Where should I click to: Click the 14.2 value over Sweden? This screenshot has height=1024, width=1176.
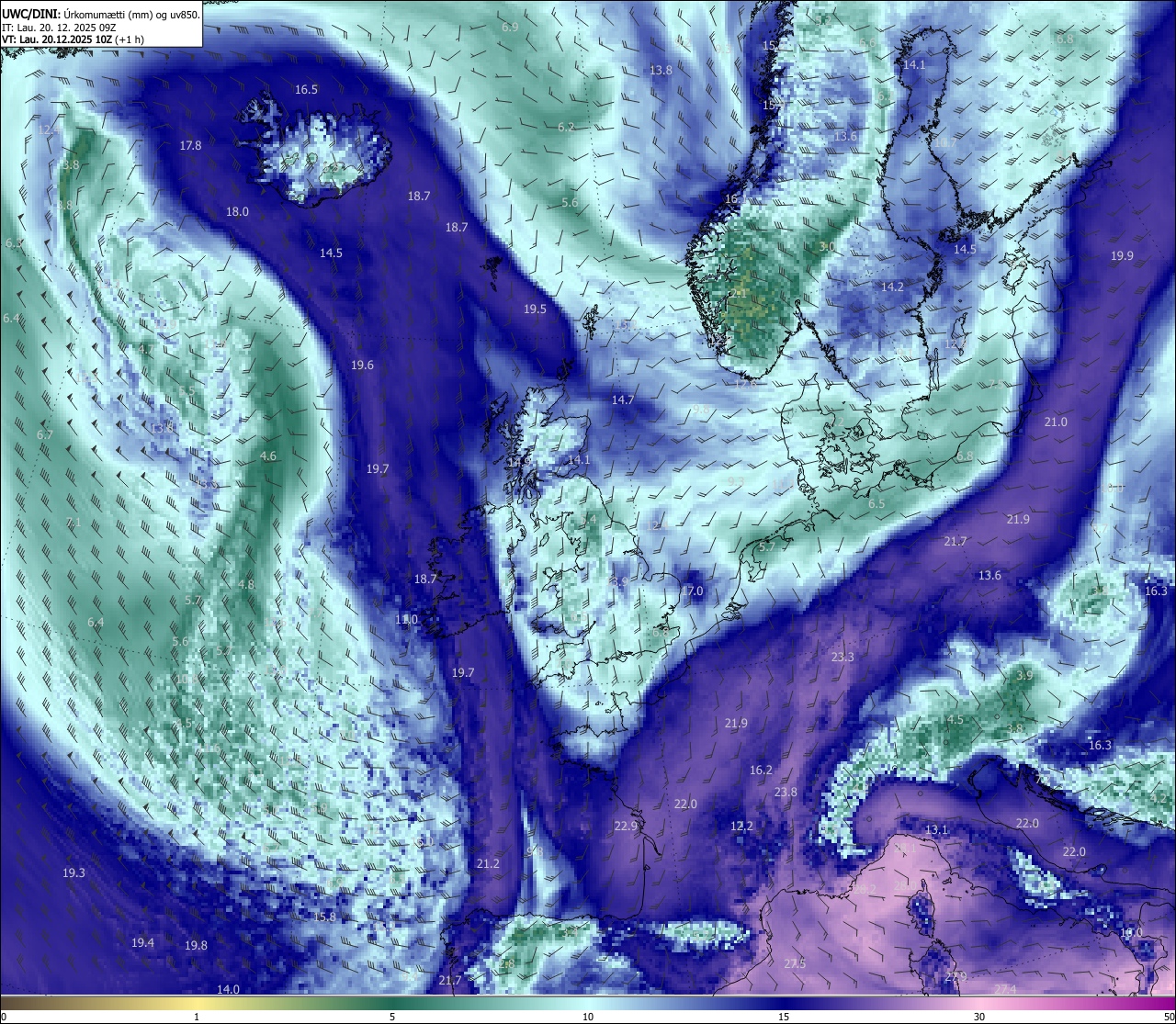coord(892,287)
